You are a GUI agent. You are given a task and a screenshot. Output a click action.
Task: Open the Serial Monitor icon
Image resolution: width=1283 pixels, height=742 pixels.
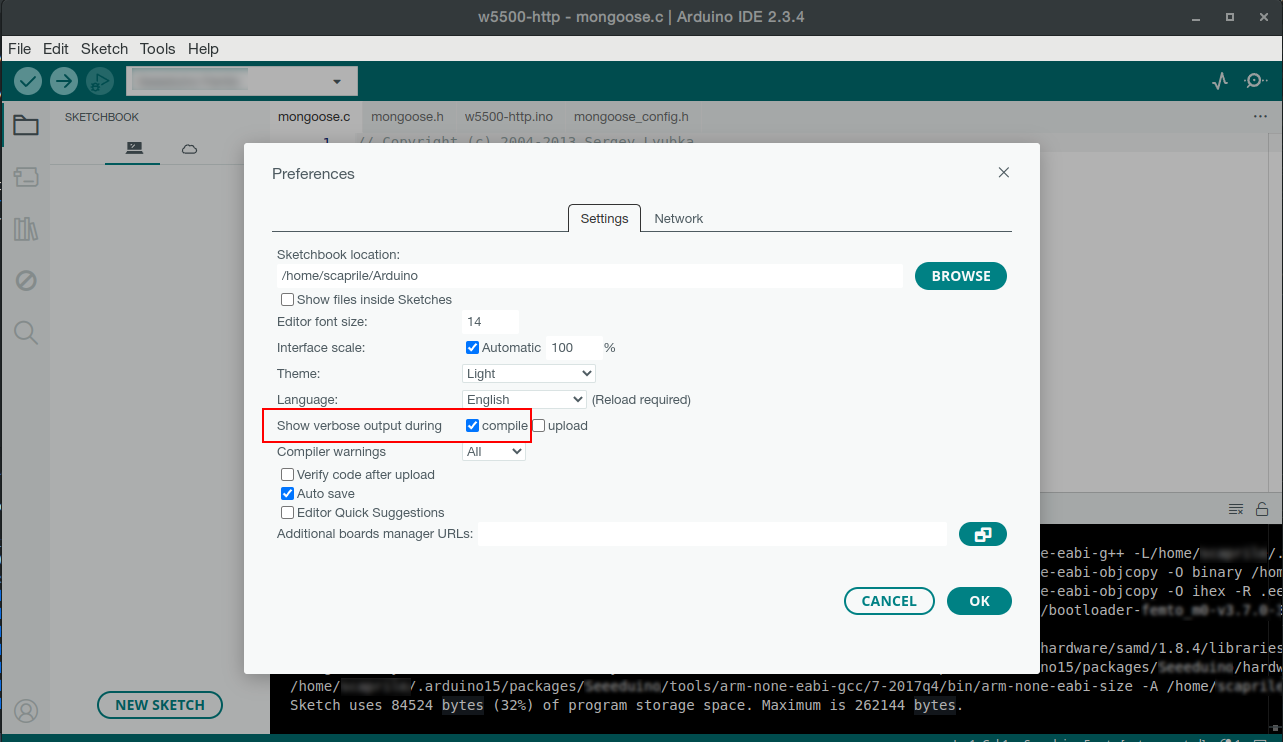1255,81
